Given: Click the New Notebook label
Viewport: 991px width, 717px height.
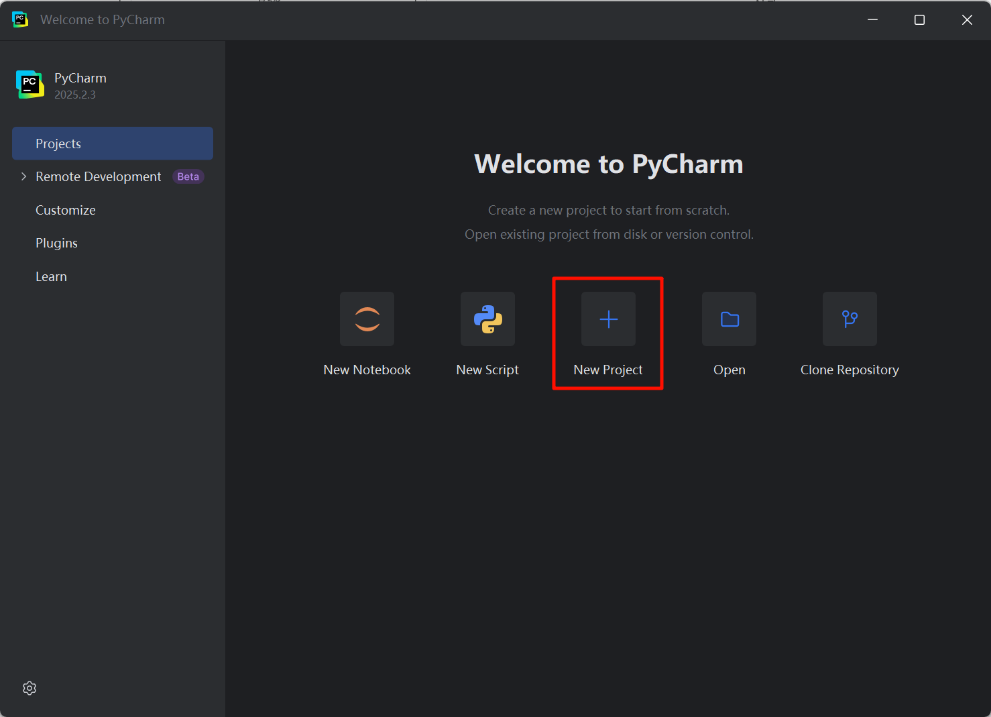Looking at the screenshot, I should 367,370.
